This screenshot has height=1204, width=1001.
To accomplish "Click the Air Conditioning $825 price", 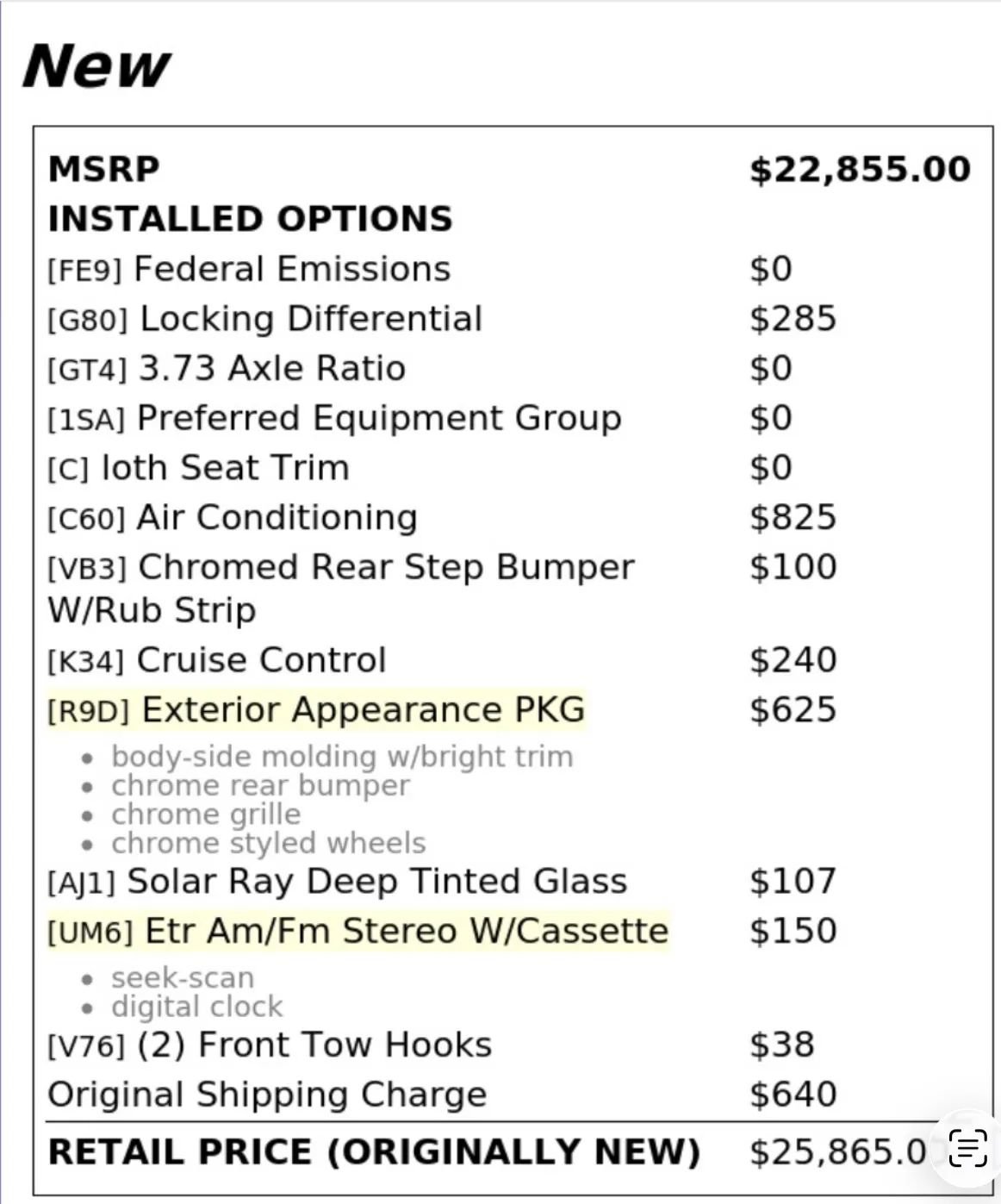I will 793,517.
